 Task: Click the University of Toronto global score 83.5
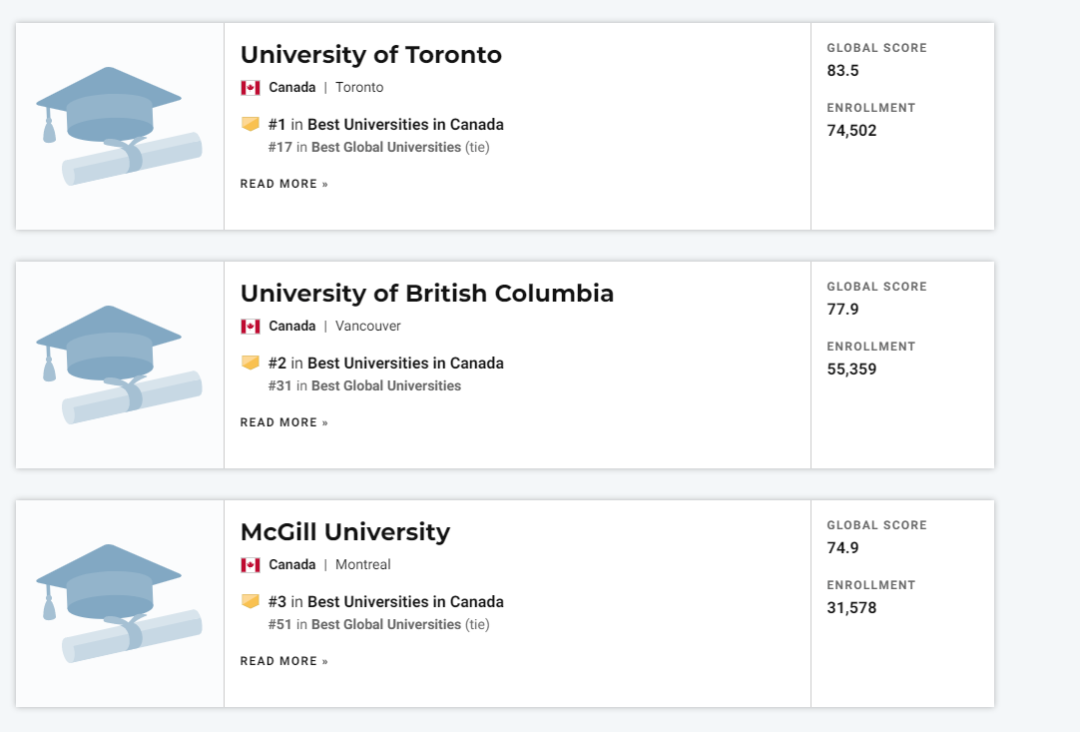(x=843, y=70)
